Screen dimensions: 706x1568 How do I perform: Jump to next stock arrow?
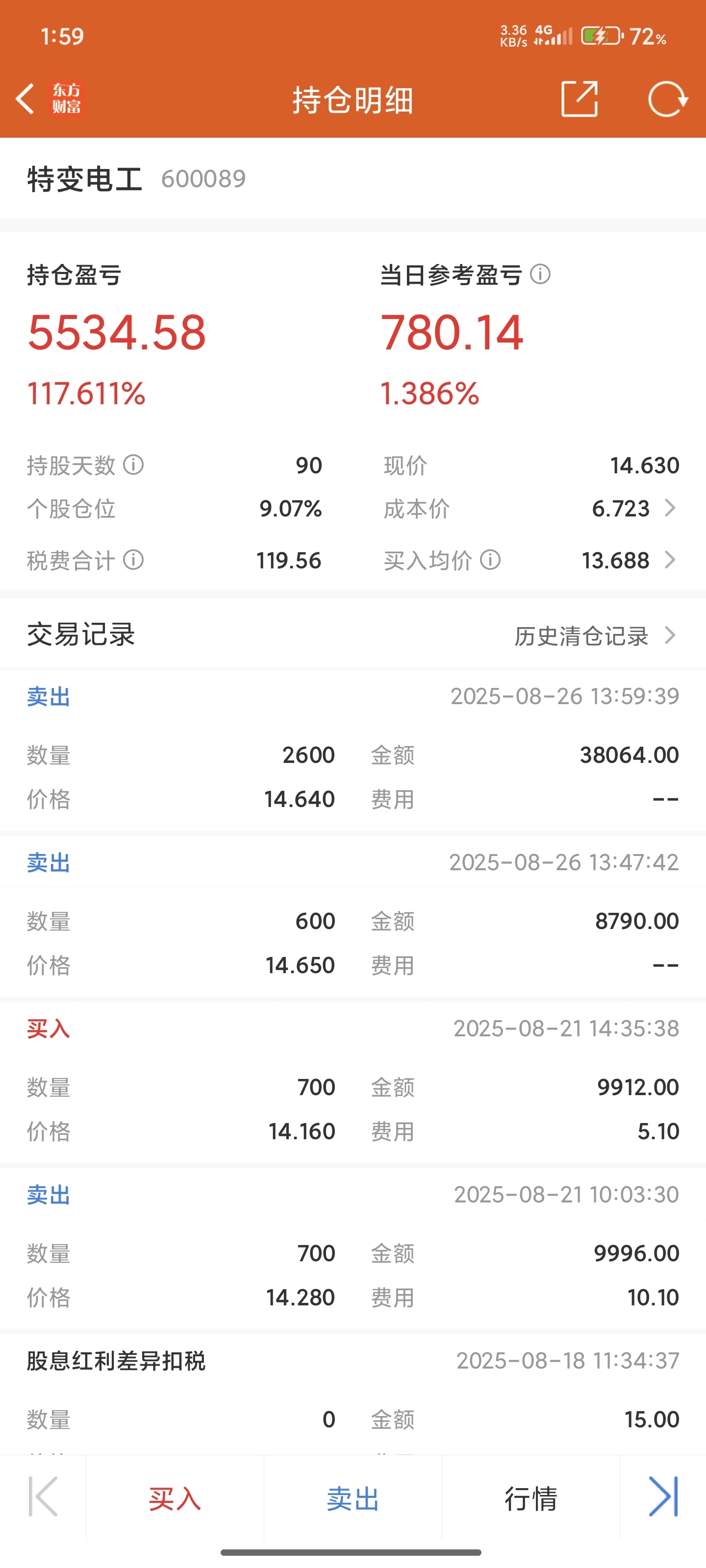(x=663, y=1497)
